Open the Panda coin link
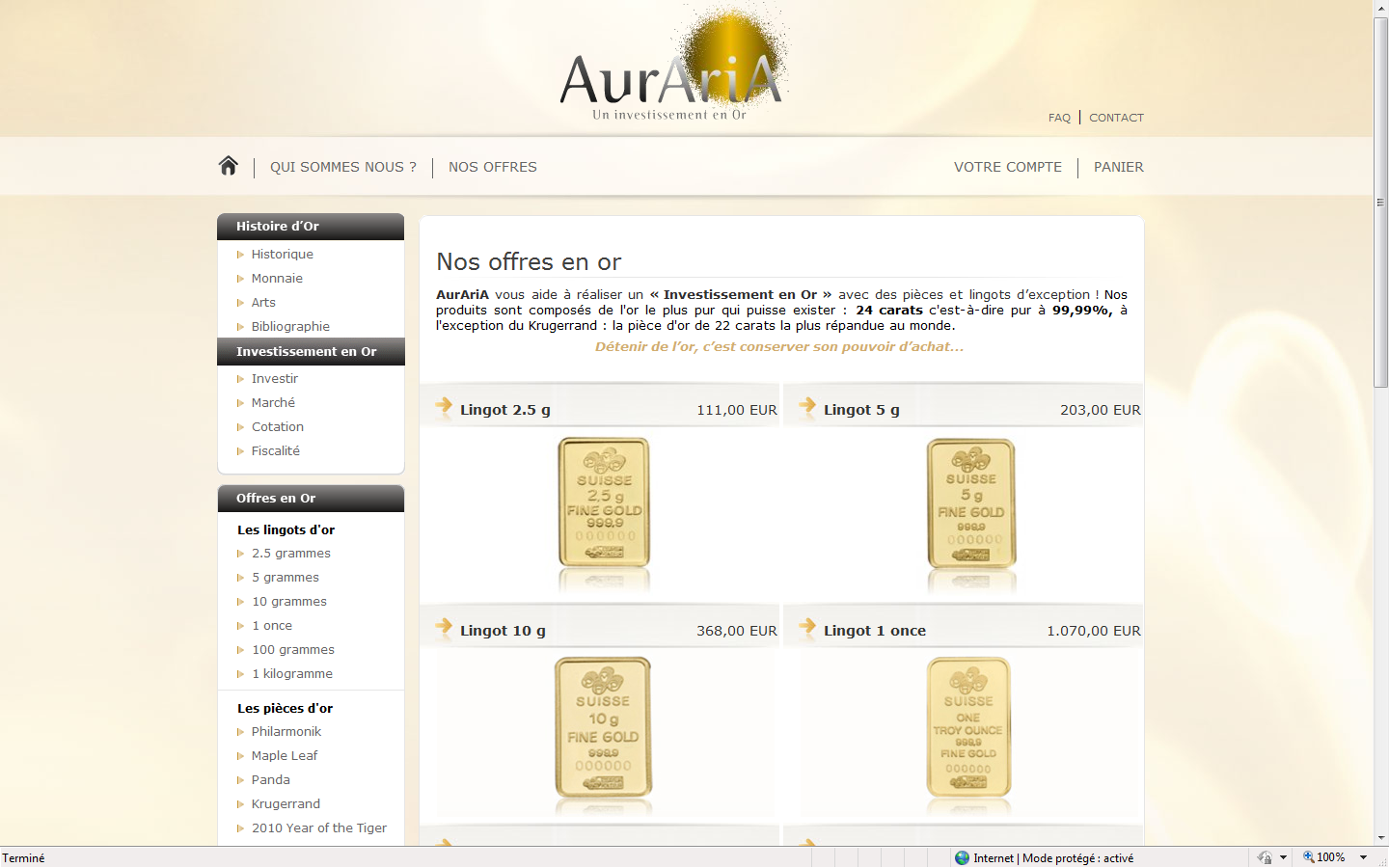Viewport: 1389px width, 868px height. pos(271,780)
